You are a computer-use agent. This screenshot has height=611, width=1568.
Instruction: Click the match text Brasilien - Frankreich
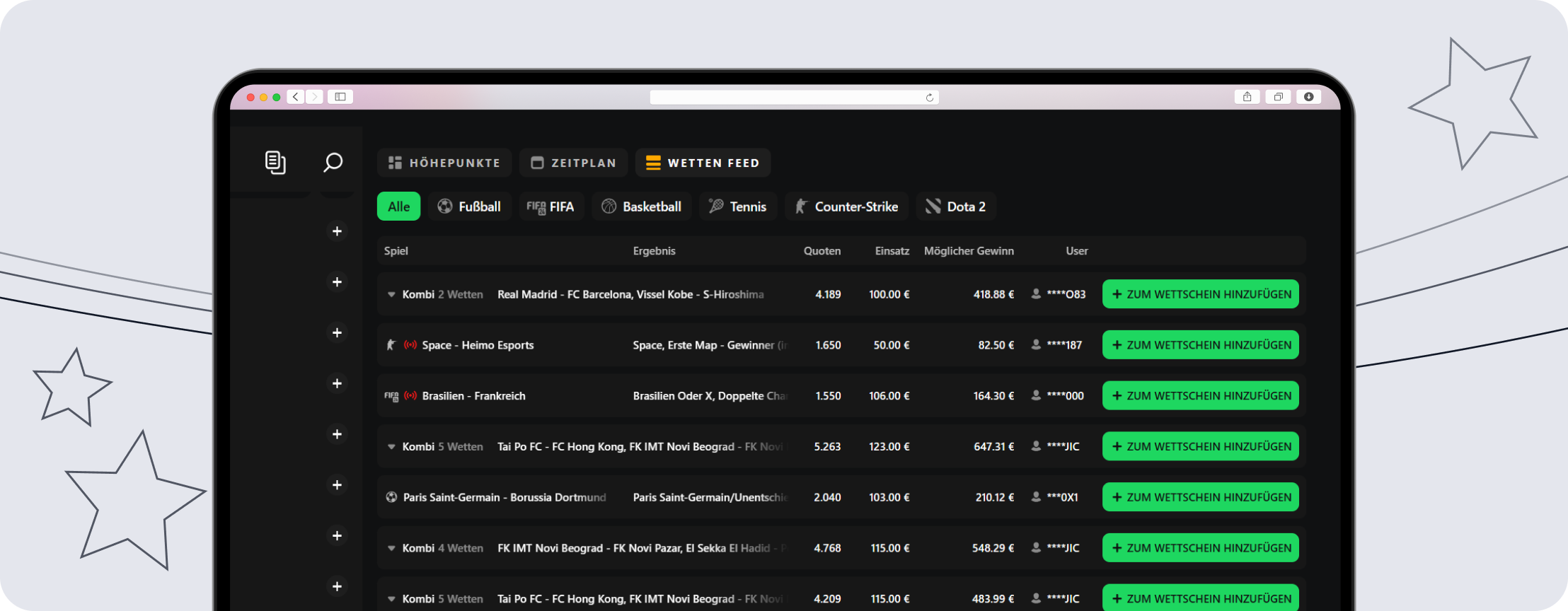474,396
